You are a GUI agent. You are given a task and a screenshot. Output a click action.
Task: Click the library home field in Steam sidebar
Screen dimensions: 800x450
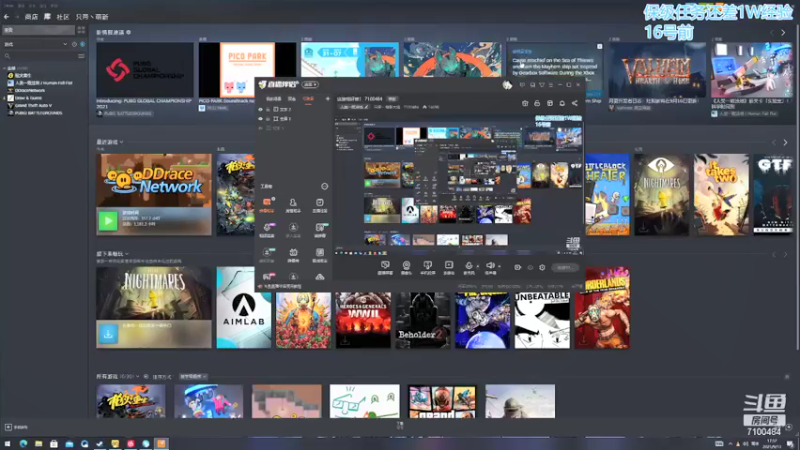tap(38, 30)
